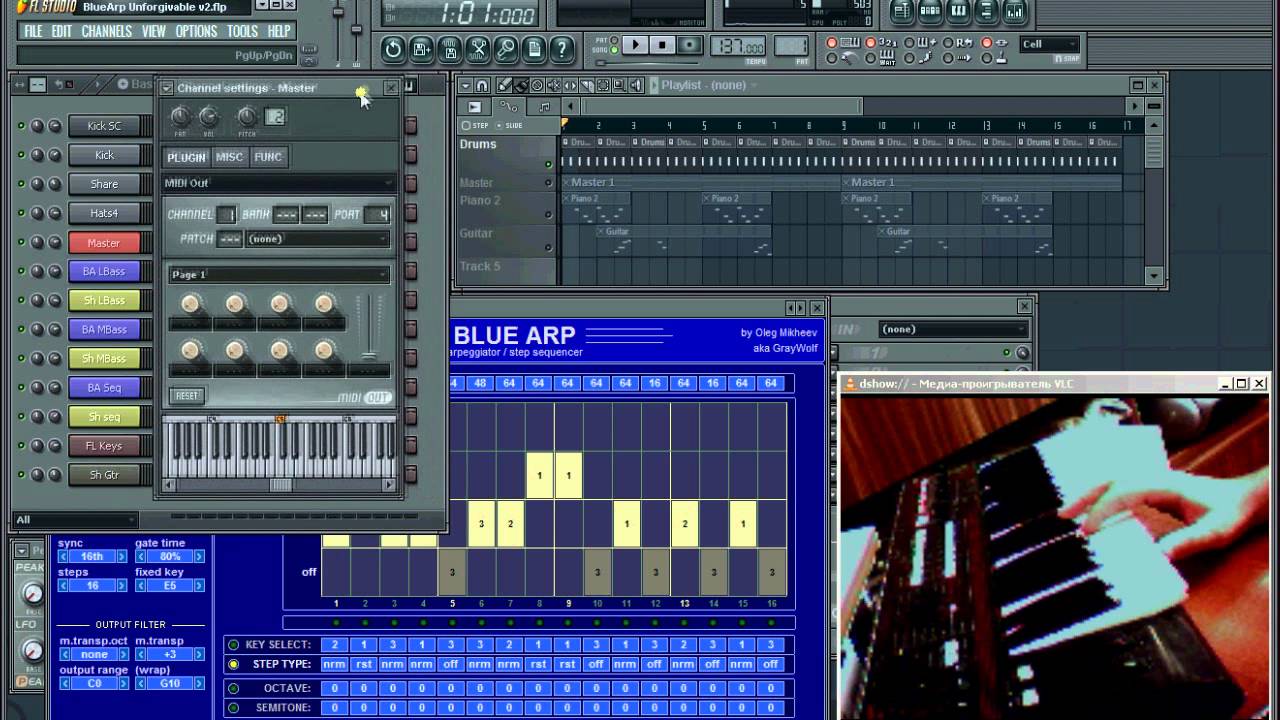This screenshot has height=720, width=1280.
Task: Select the Paint brush tool in Playlist
Action: pyautogui.click(x=521, y=85)
